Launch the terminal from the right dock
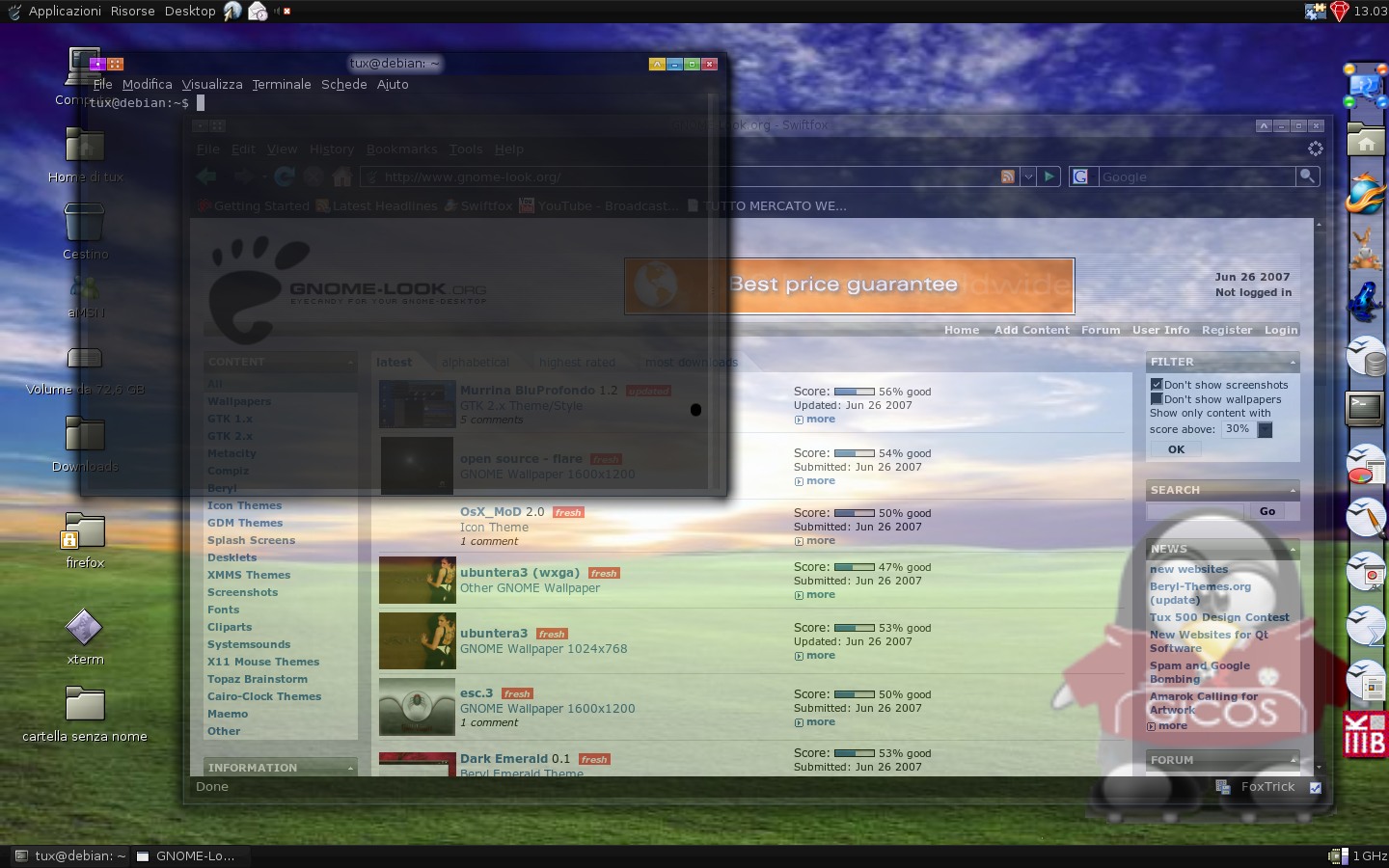Screen dimensions: 1389x868 1366,409
